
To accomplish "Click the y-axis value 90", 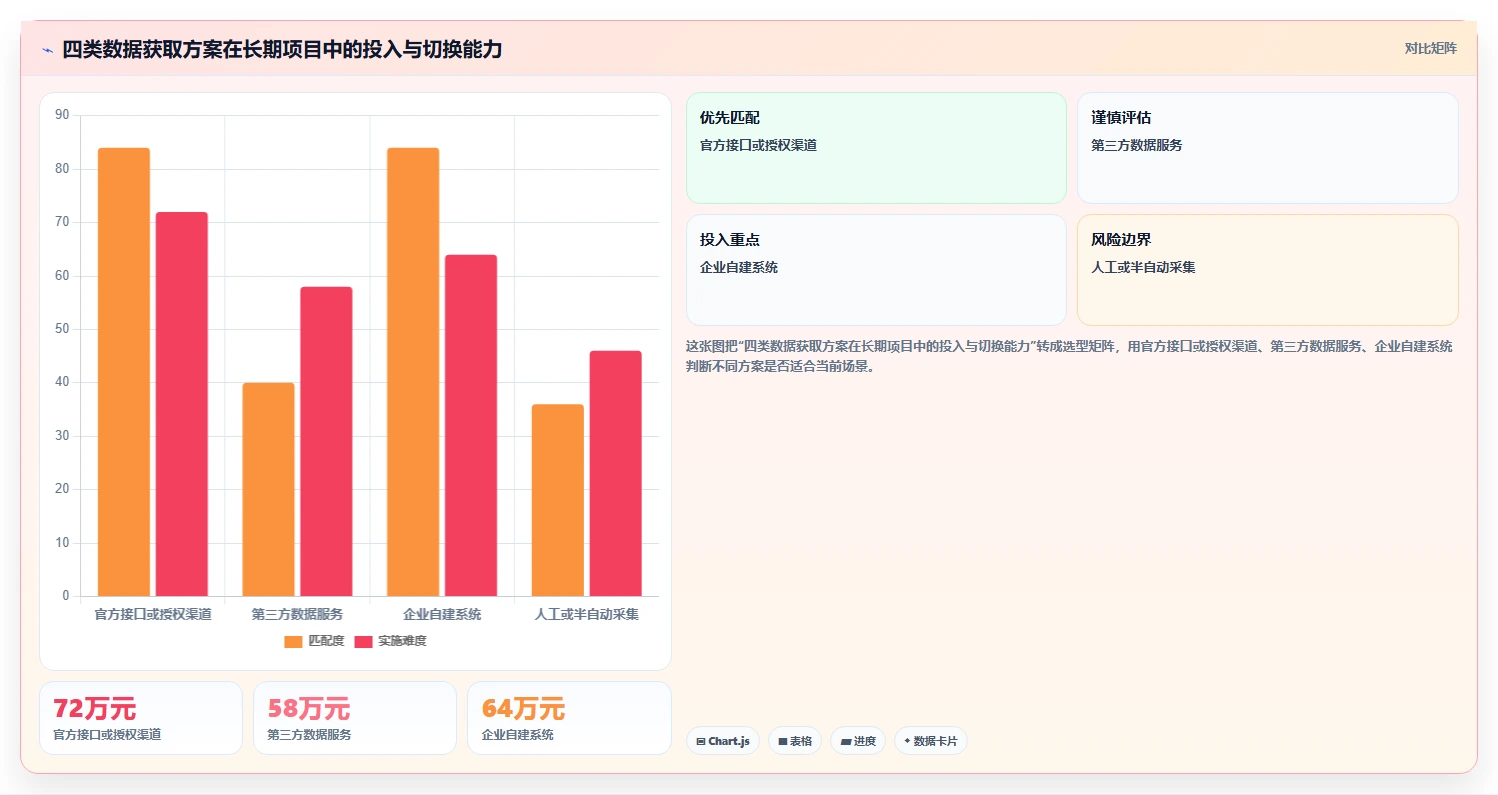I will tap(62, 115).
